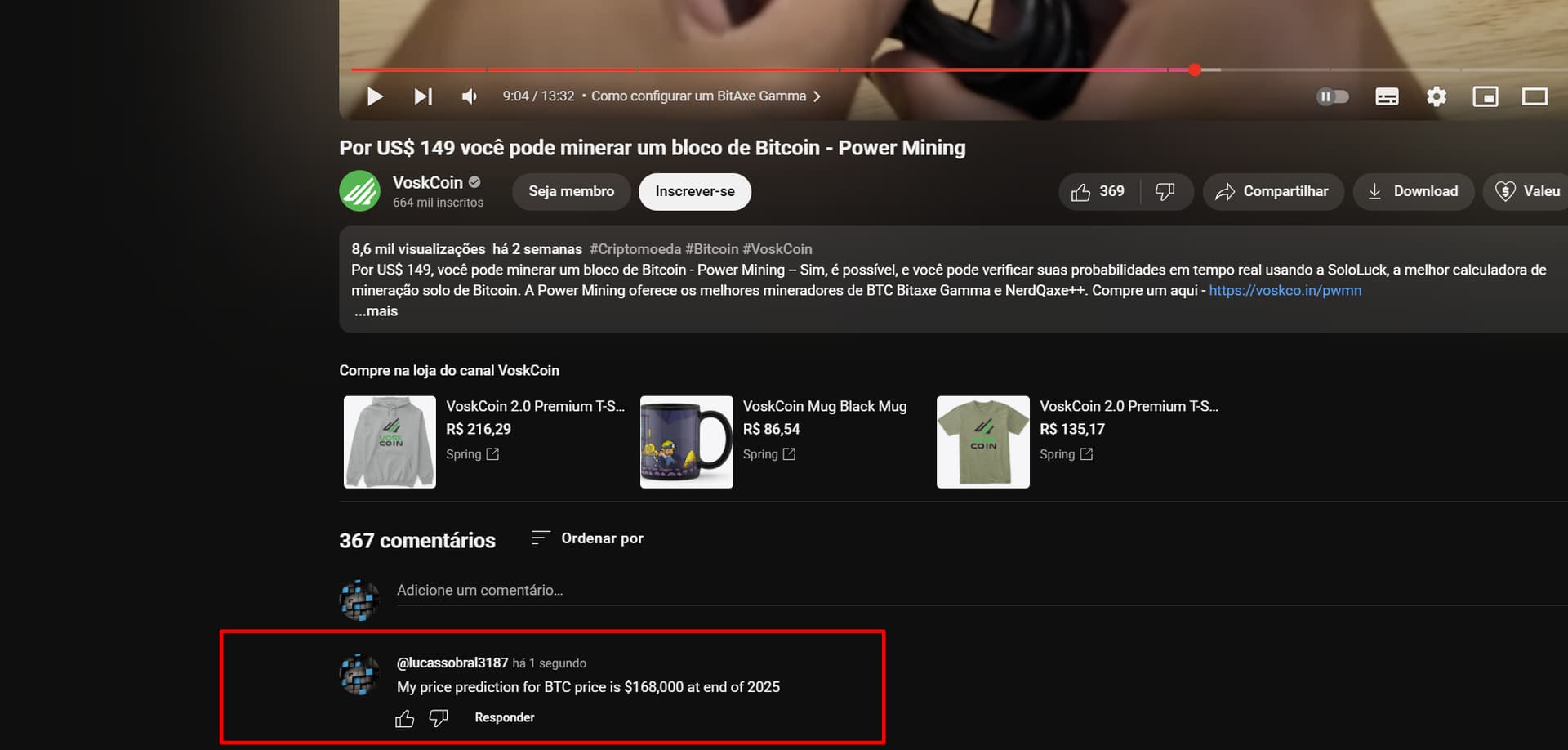Toggle autoplay switch in player

coord(1332,96)
